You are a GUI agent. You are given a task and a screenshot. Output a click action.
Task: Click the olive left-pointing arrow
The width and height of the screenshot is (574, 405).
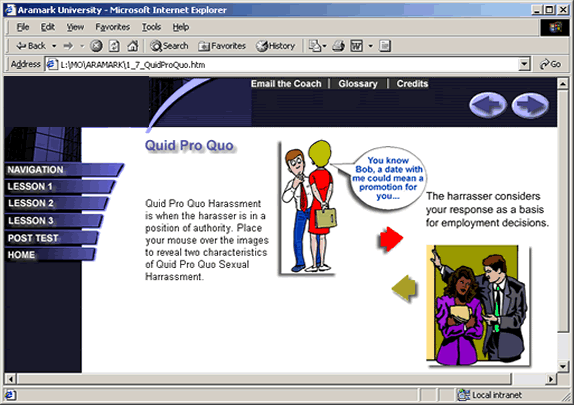(404, 289)
